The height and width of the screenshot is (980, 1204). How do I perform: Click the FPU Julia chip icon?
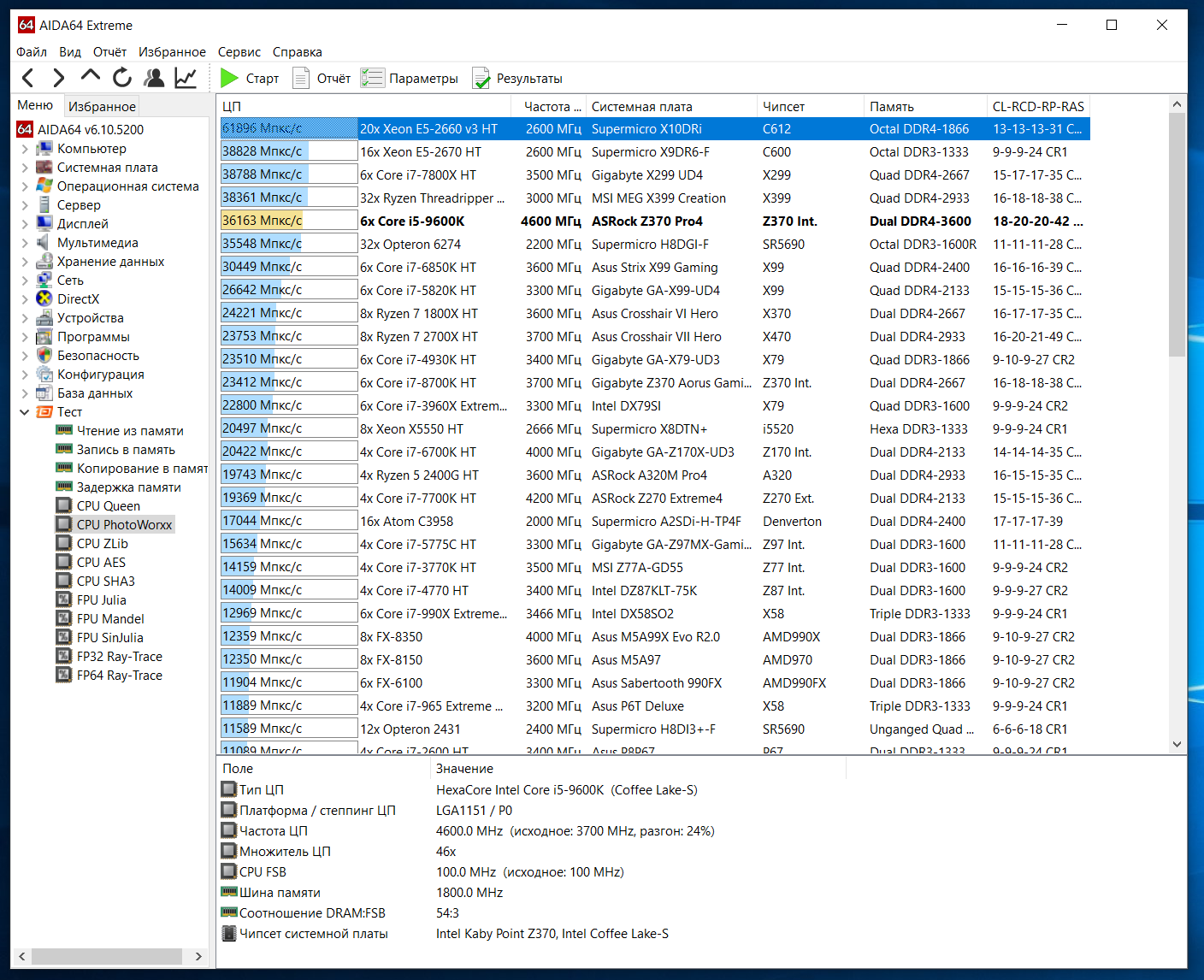64,599
